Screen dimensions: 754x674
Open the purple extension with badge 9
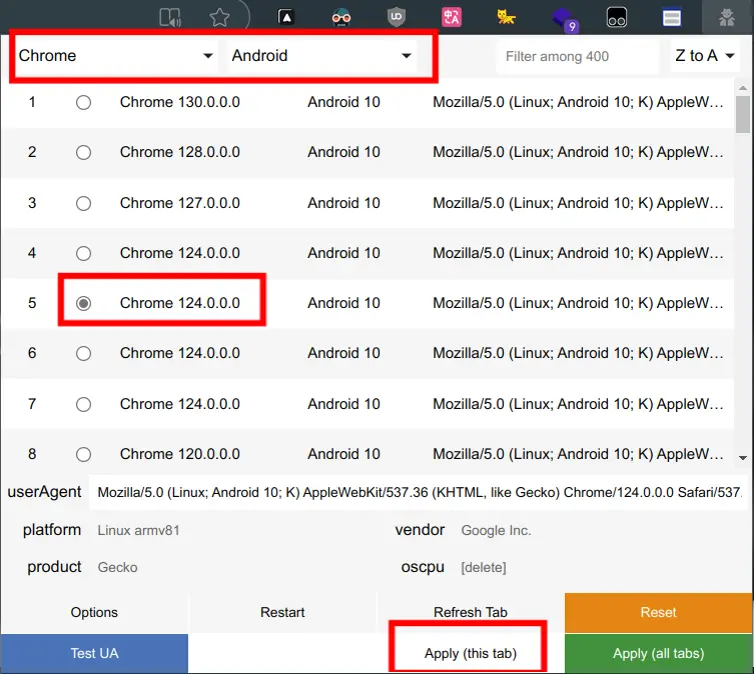(x=564, y=19)
